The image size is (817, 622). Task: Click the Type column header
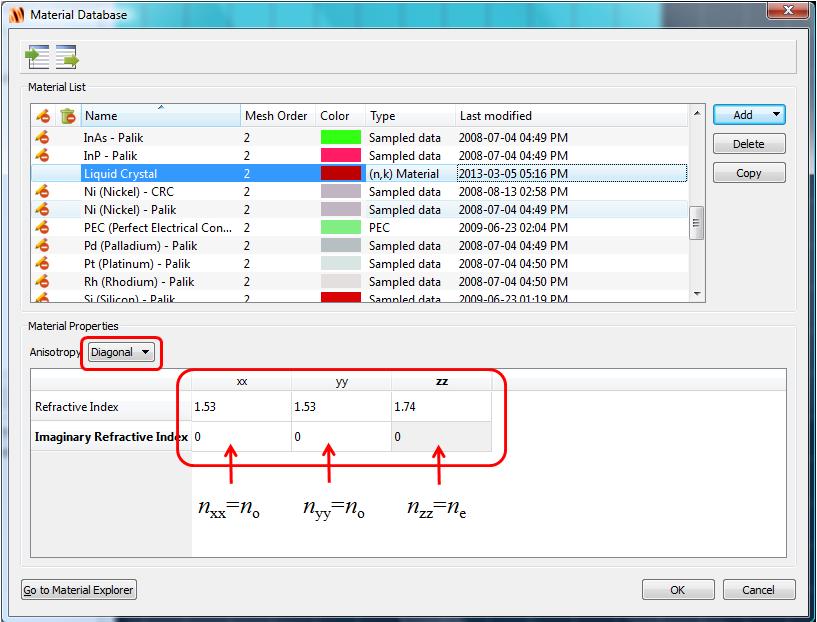[410, 116]
